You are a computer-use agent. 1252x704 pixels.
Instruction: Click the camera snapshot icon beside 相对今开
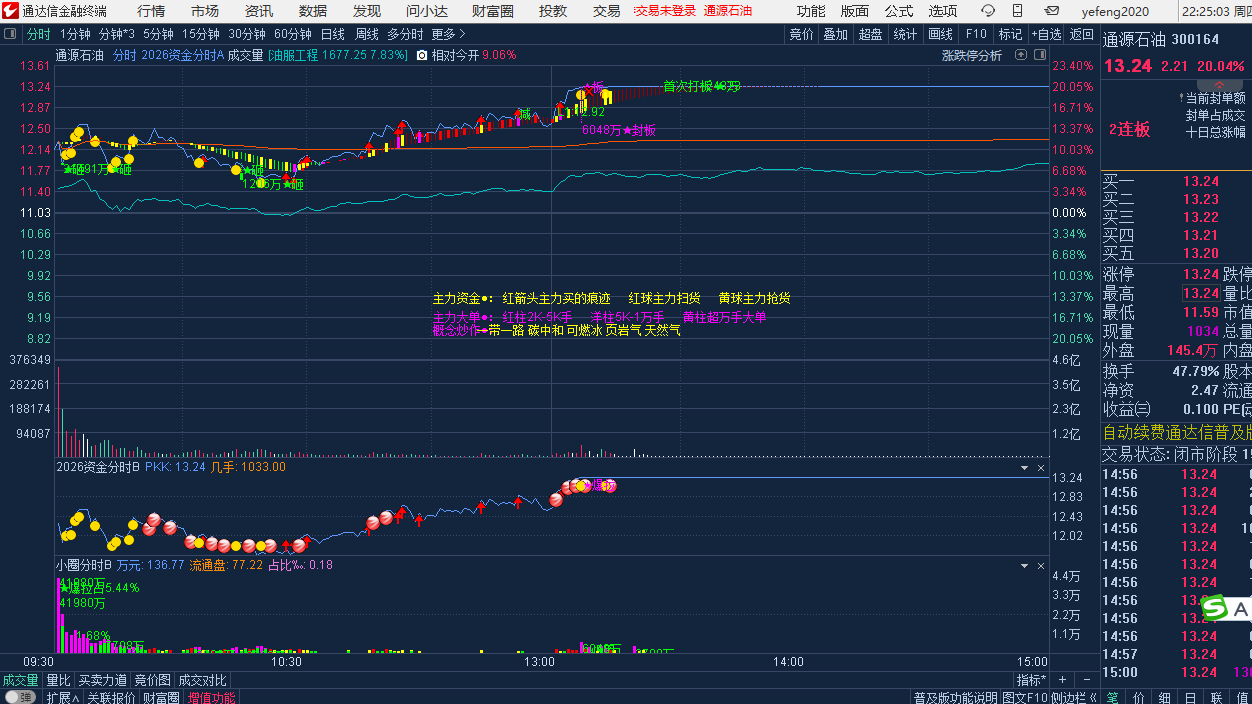coord(422,56)
